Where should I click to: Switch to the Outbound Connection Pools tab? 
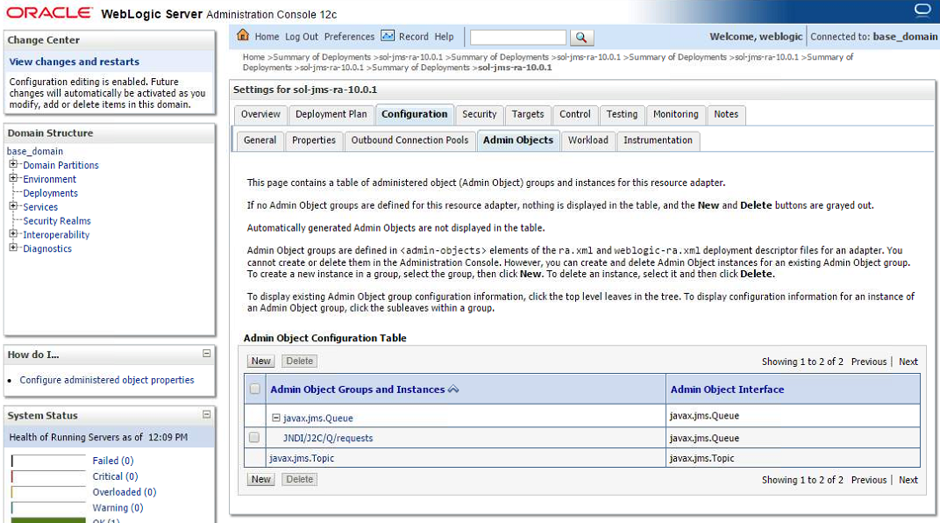pyautogui.click(x=409, y=140)
